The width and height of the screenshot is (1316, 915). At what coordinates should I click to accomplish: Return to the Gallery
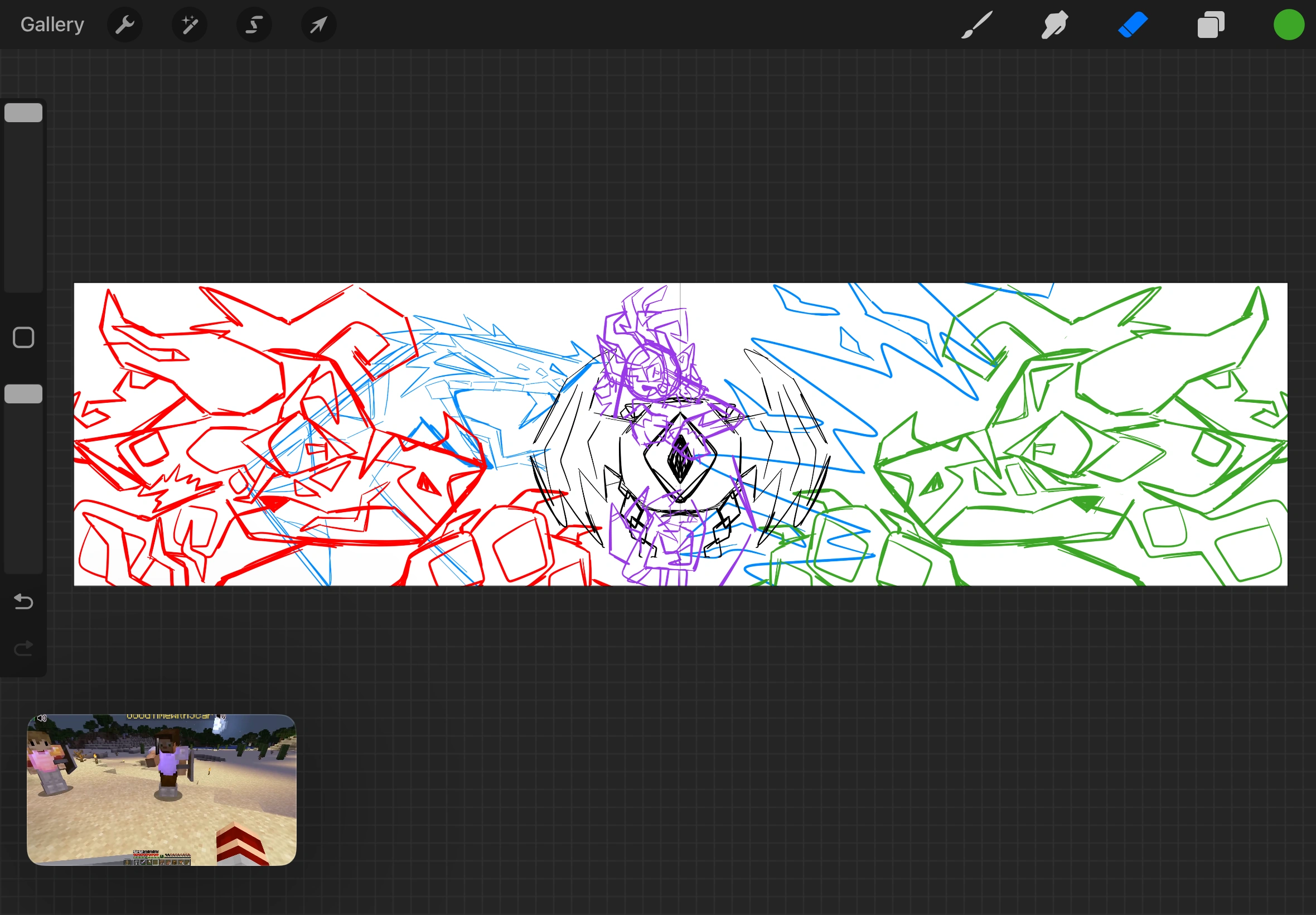tap(51, 24)
